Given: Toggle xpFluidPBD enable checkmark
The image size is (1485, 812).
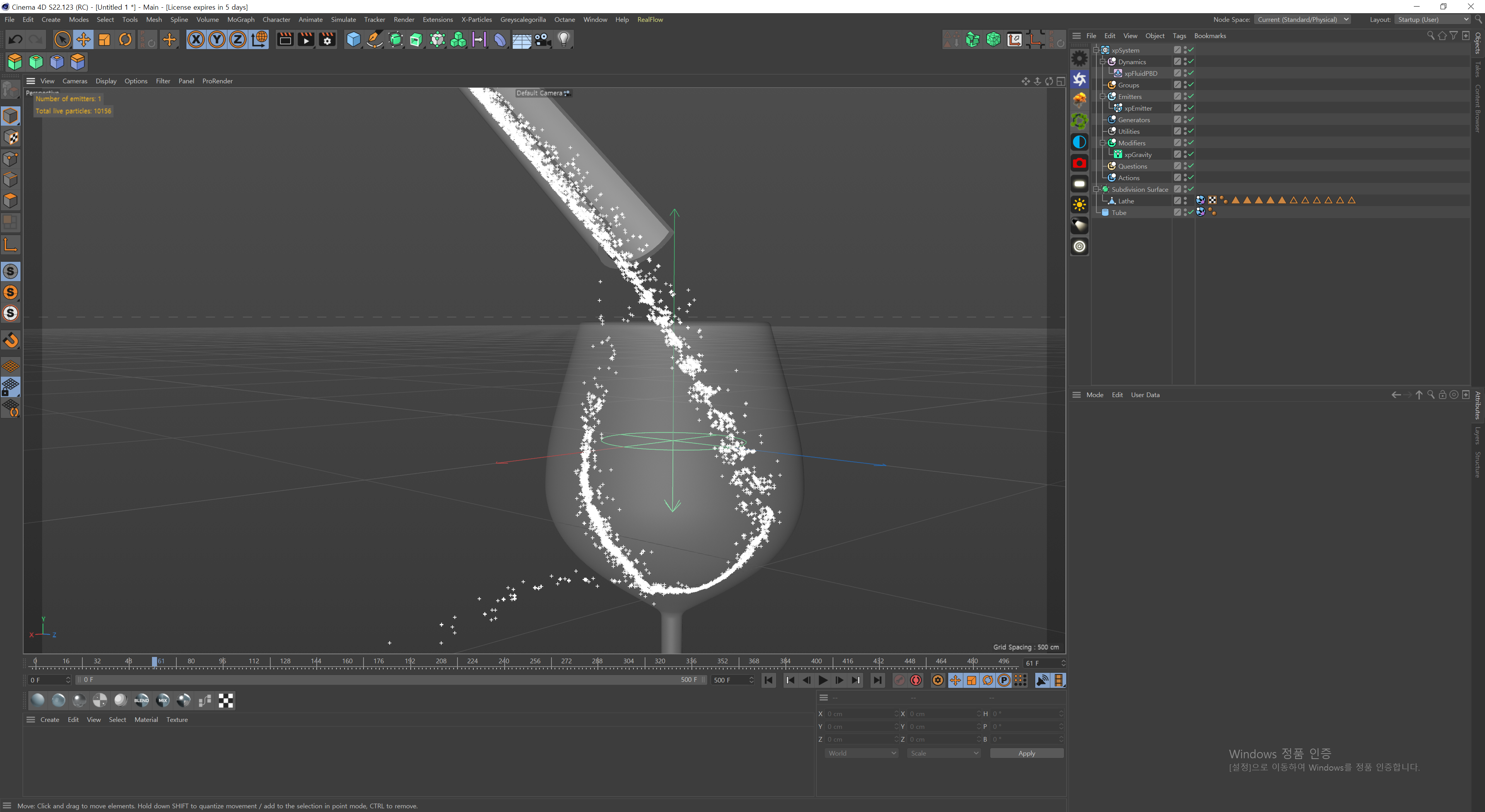Looking at the screenshot, I should (1191, 73).
